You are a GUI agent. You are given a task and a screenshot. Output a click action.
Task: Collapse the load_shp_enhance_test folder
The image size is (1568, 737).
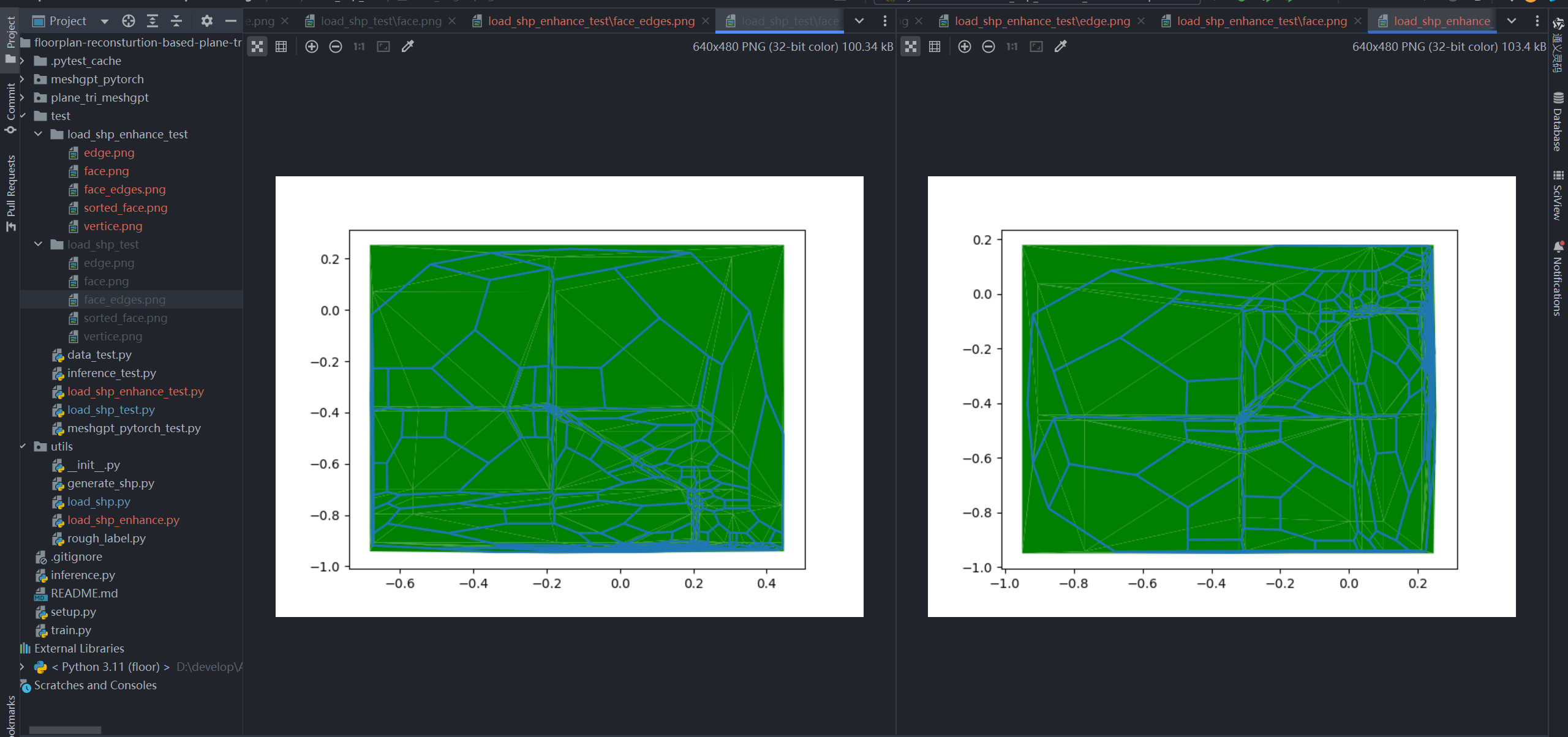click(x=39, y=134)
